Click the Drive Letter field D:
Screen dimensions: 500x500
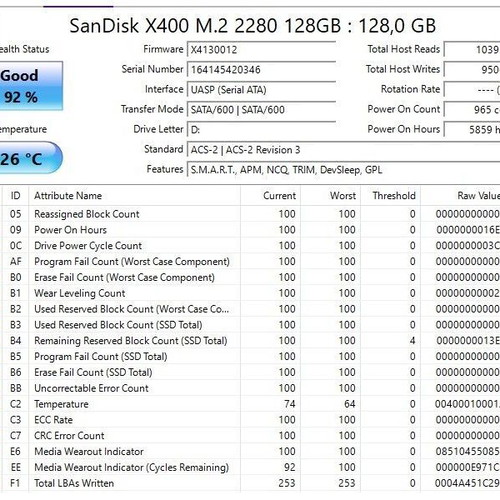[x=261, y=130]
